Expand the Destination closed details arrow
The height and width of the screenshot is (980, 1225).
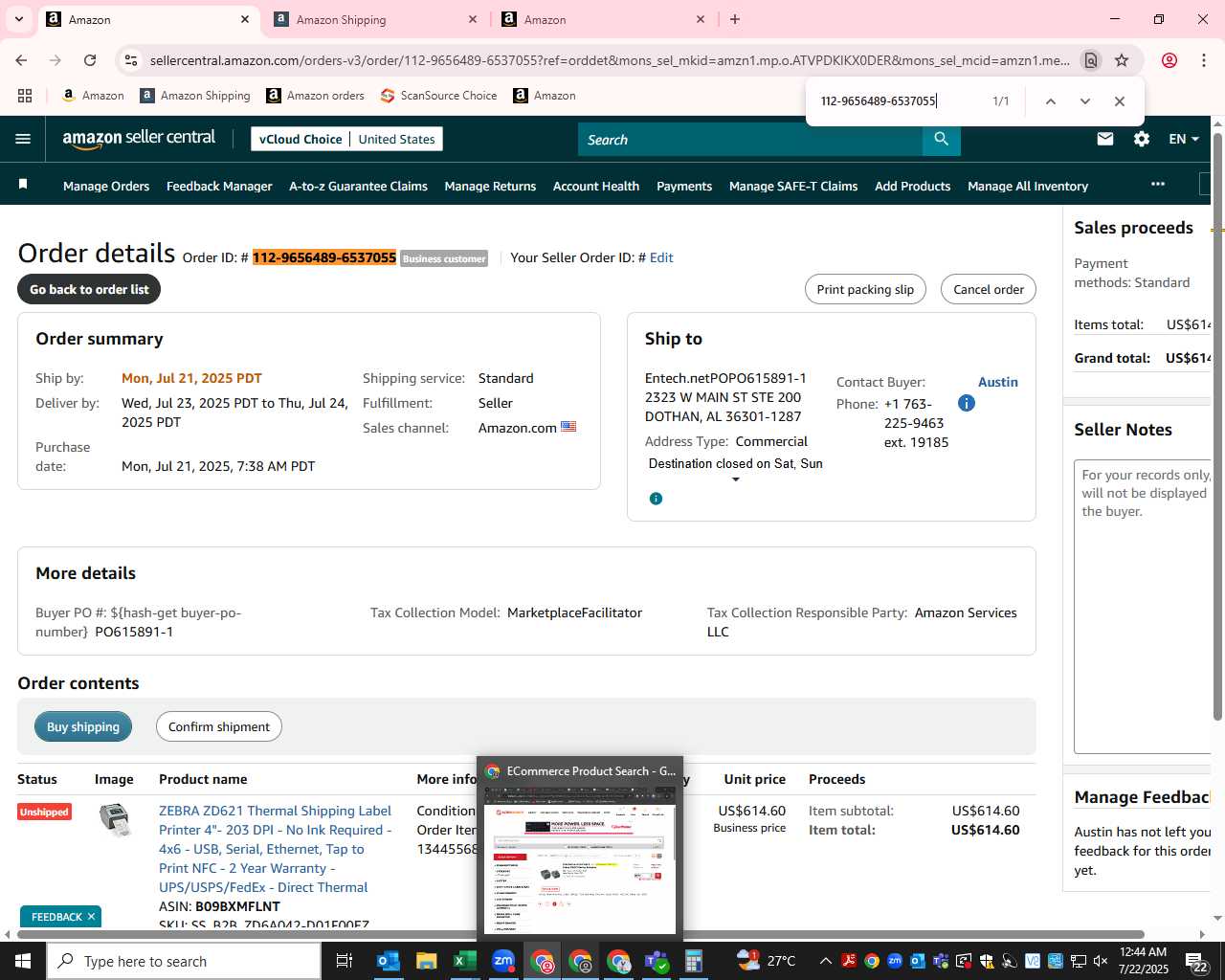tap(736, 479)
